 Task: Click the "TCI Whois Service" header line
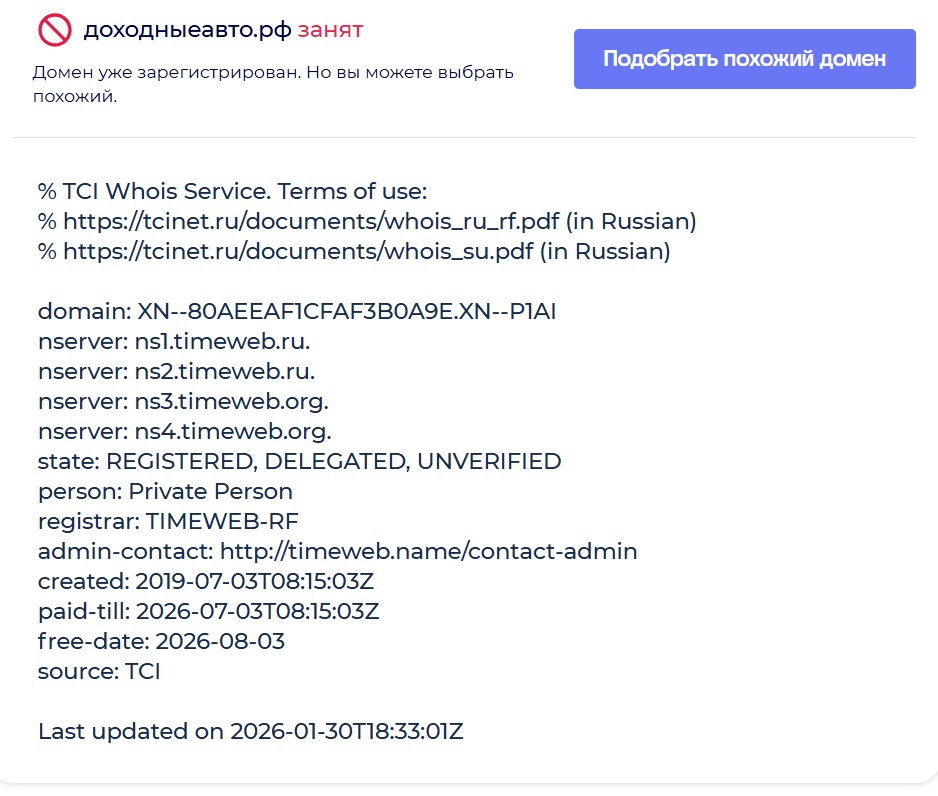tap(232, 191)
